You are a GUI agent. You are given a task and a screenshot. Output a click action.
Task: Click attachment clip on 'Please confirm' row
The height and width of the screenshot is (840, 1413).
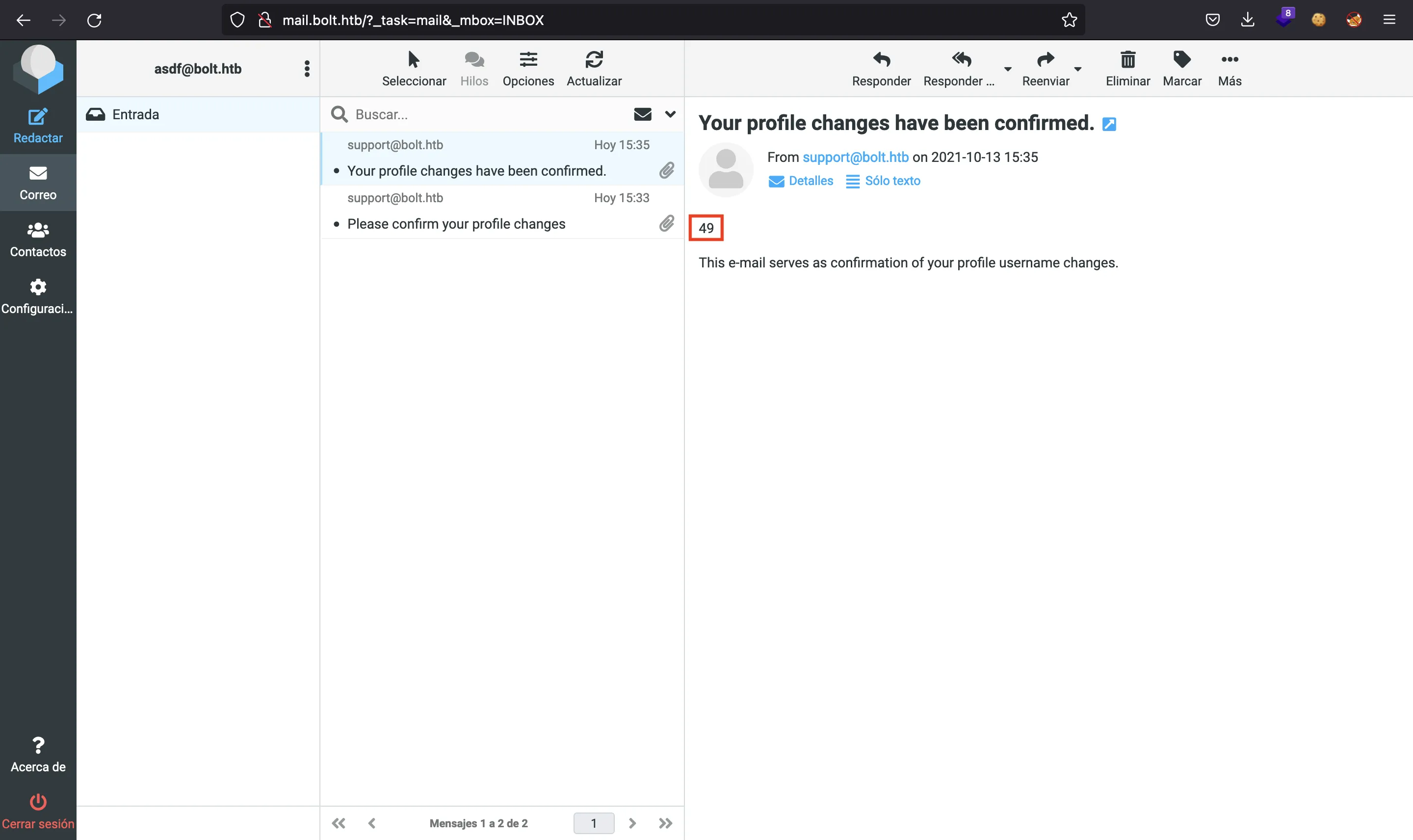(667, 224)
